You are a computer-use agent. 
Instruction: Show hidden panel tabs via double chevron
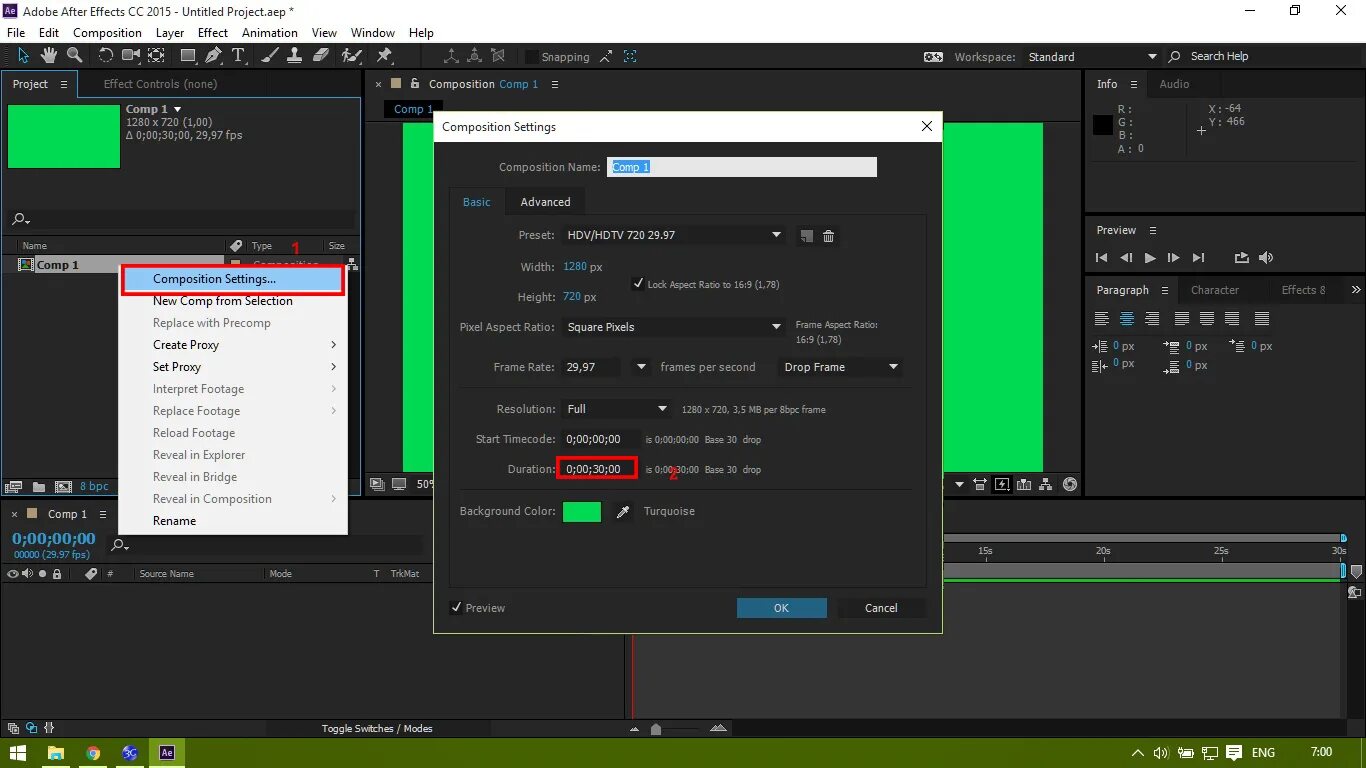(1356, 290)
